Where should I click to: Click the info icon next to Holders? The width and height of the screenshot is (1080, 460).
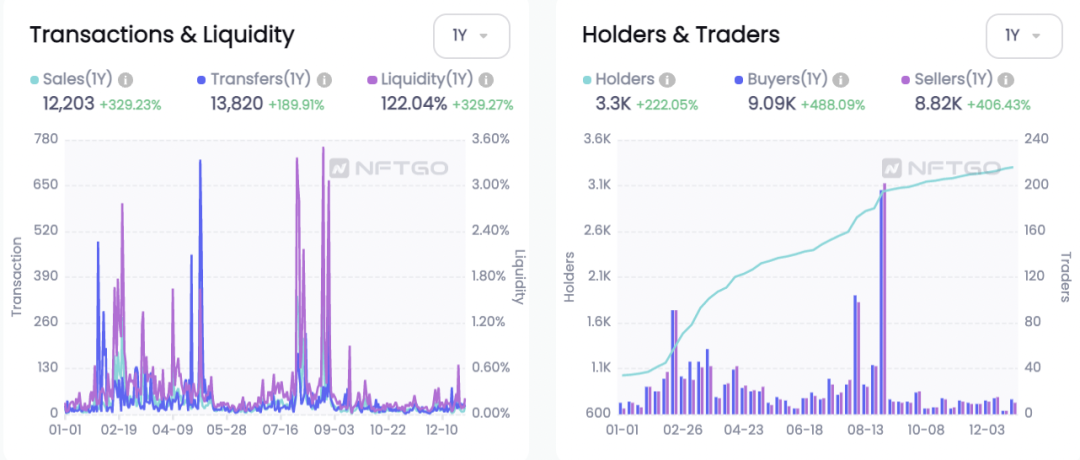[667, 80]
